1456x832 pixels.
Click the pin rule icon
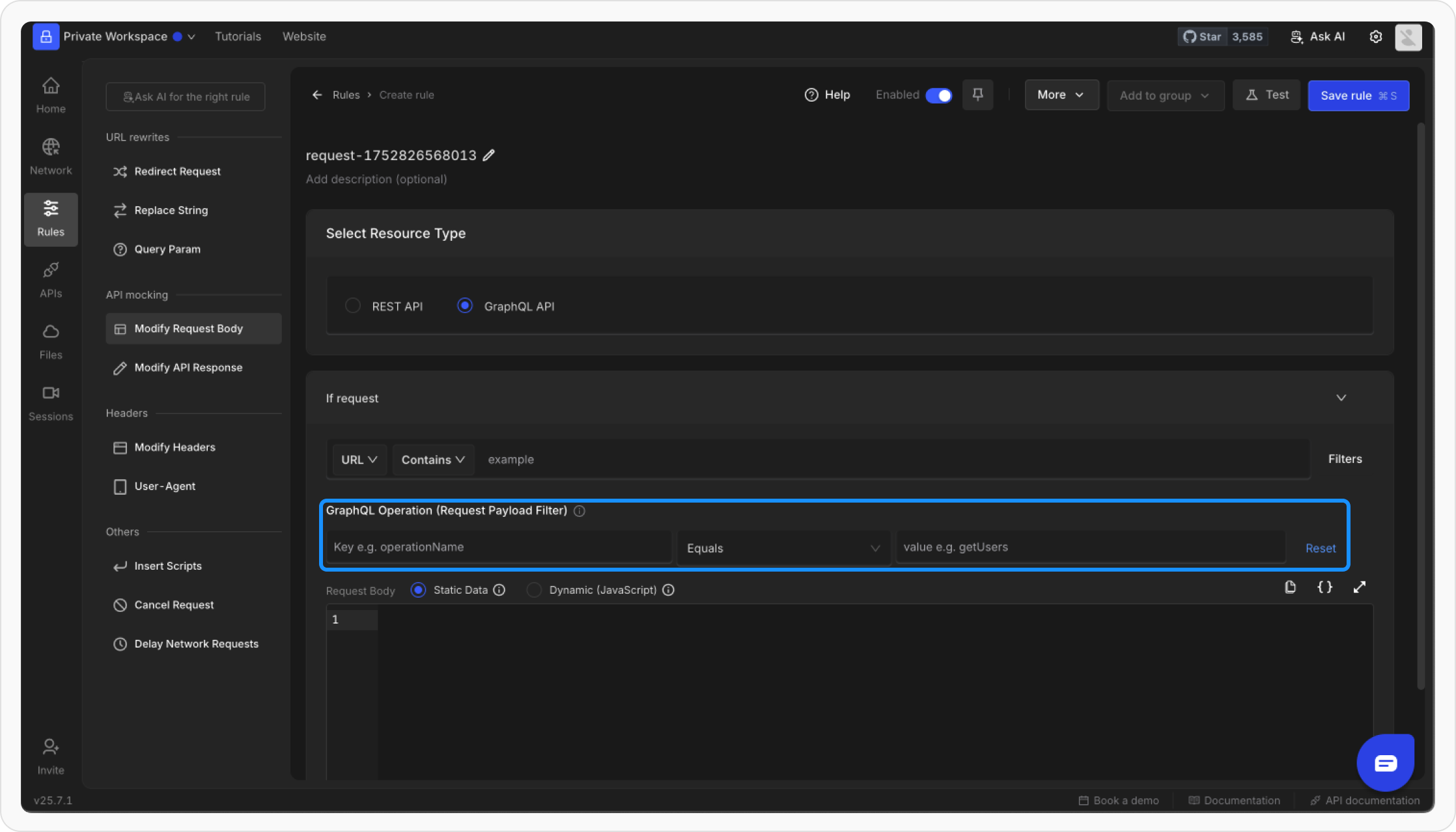pos(977,95)
